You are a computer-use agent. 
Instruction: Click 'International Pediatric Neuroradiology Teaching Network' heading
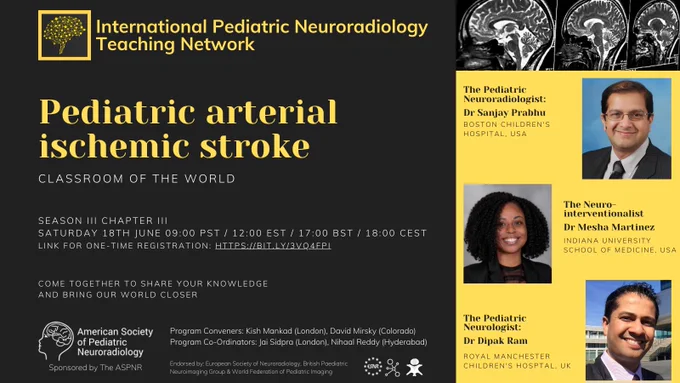coord(262,35)
